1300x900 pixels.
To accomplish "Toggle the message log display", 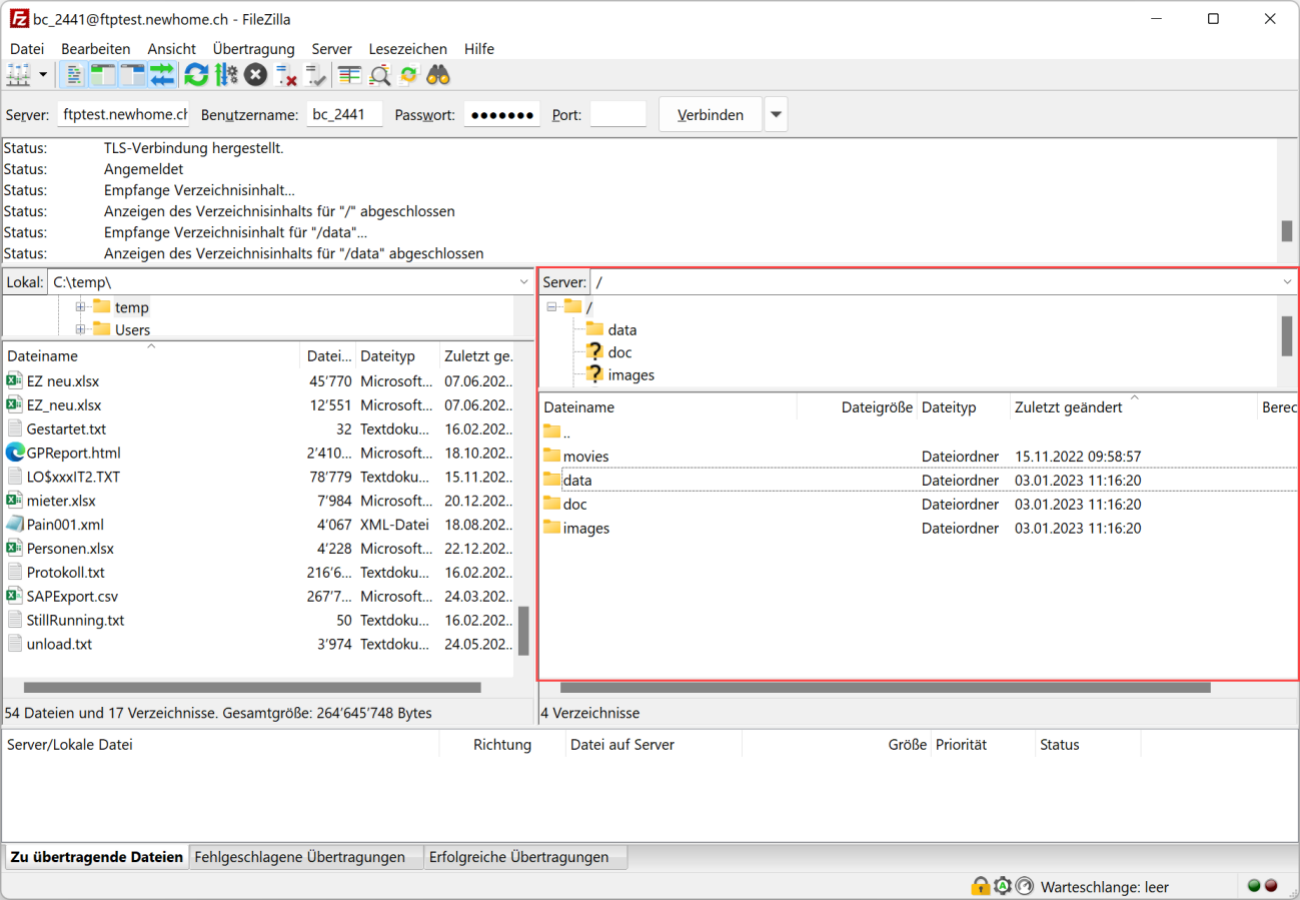I will pos(73,74).
